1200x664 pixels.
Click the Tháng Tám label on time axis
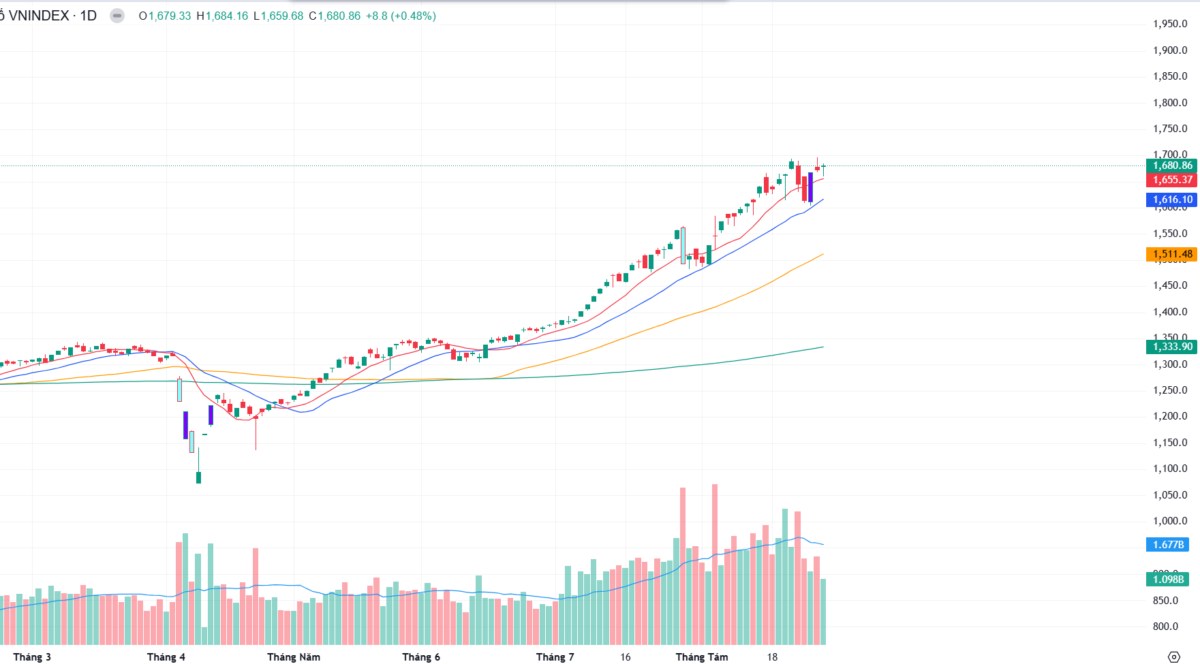point(703,657)
